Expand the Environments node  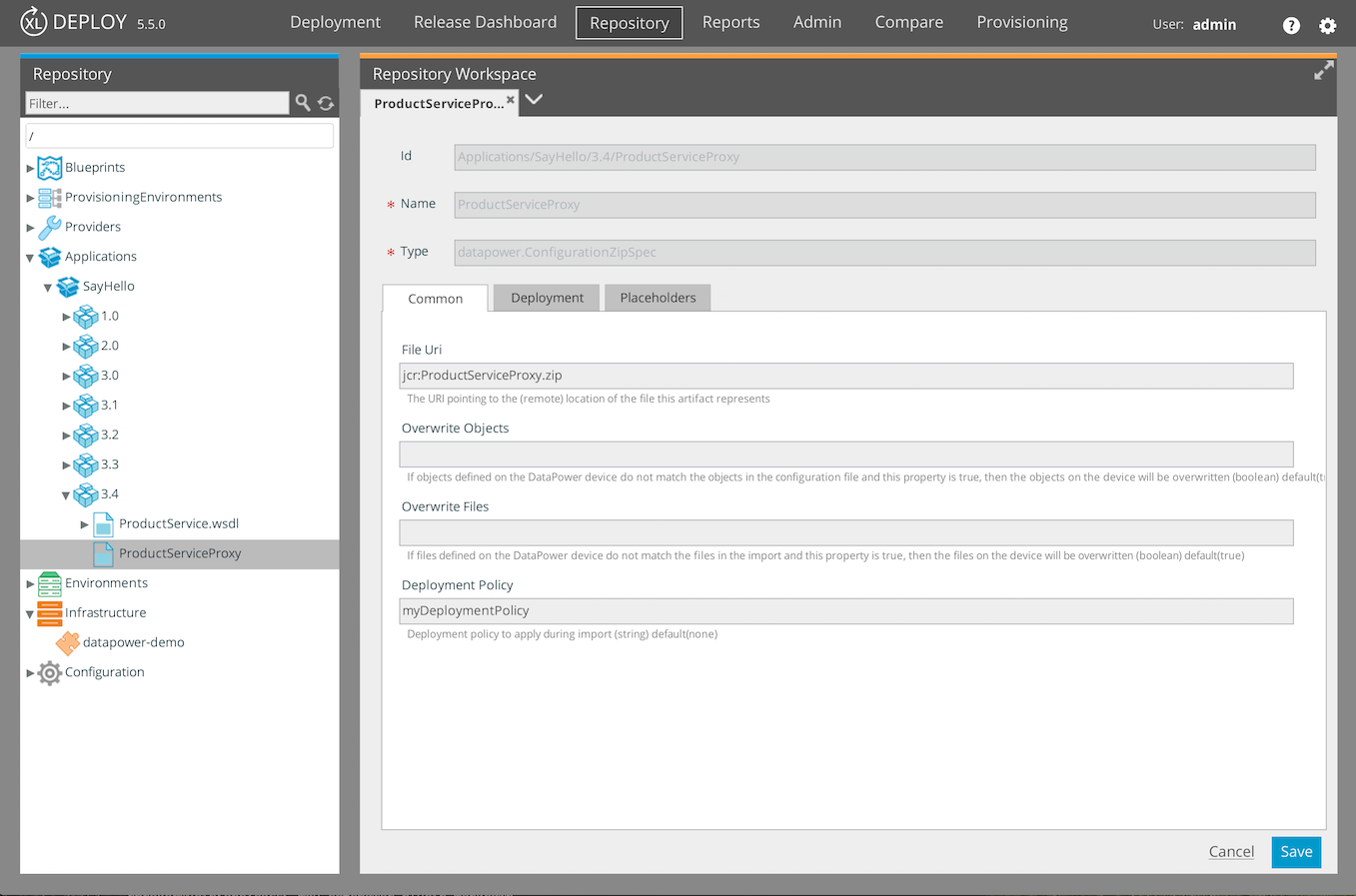[30, 583]
